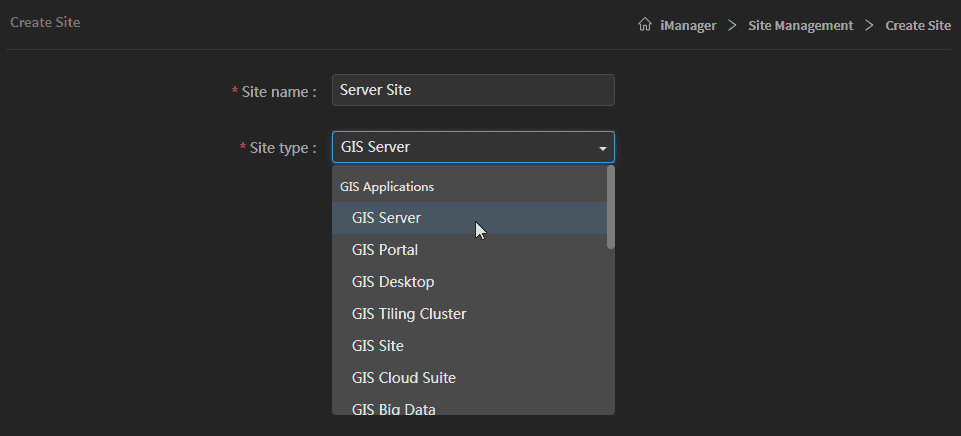Click the Create Site breadcrumb item
Viewport: 961px width, 436px height.
[917, 25]
